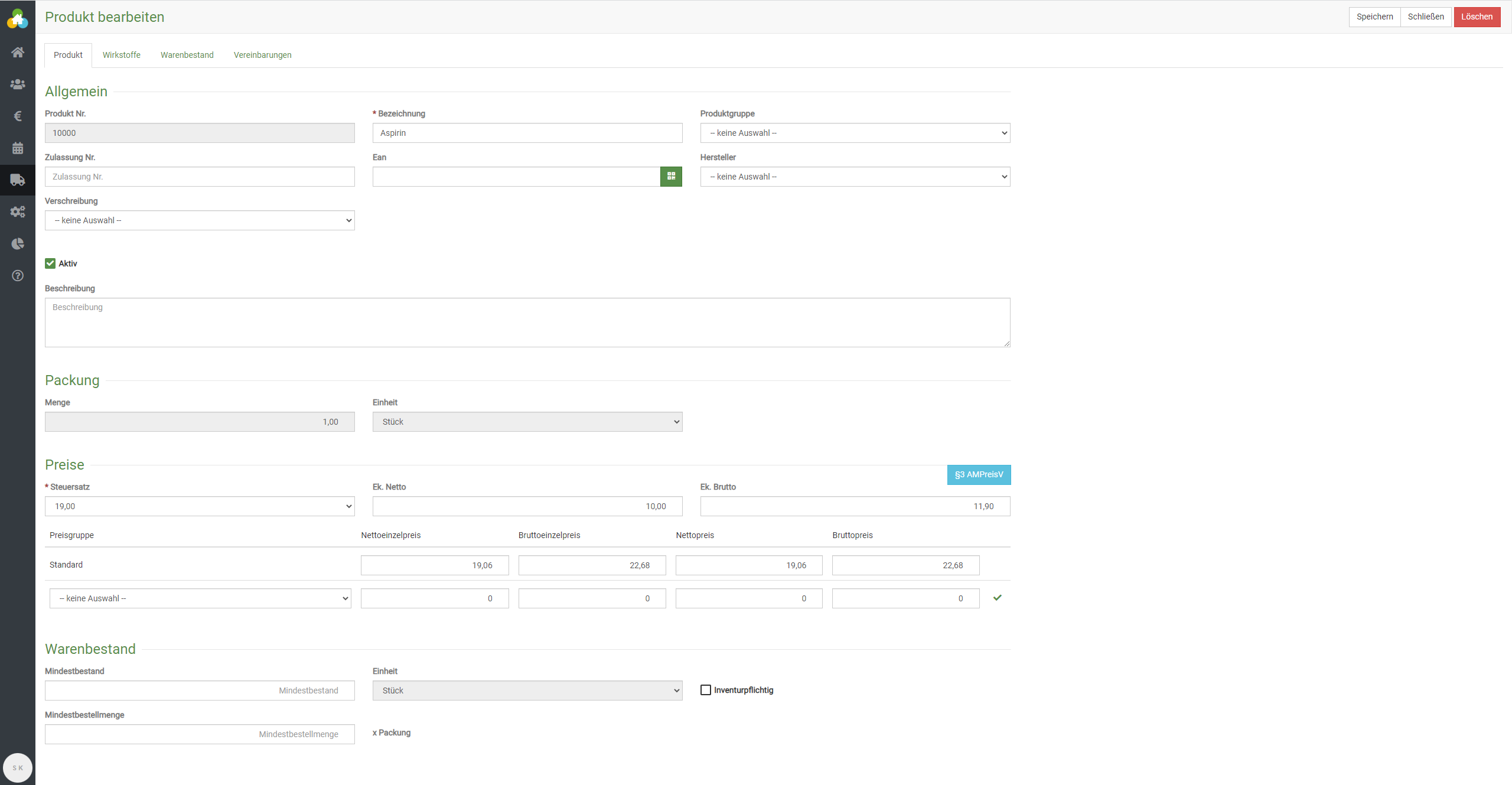Open the calendar icon in sidebar

tap(18, 148)
